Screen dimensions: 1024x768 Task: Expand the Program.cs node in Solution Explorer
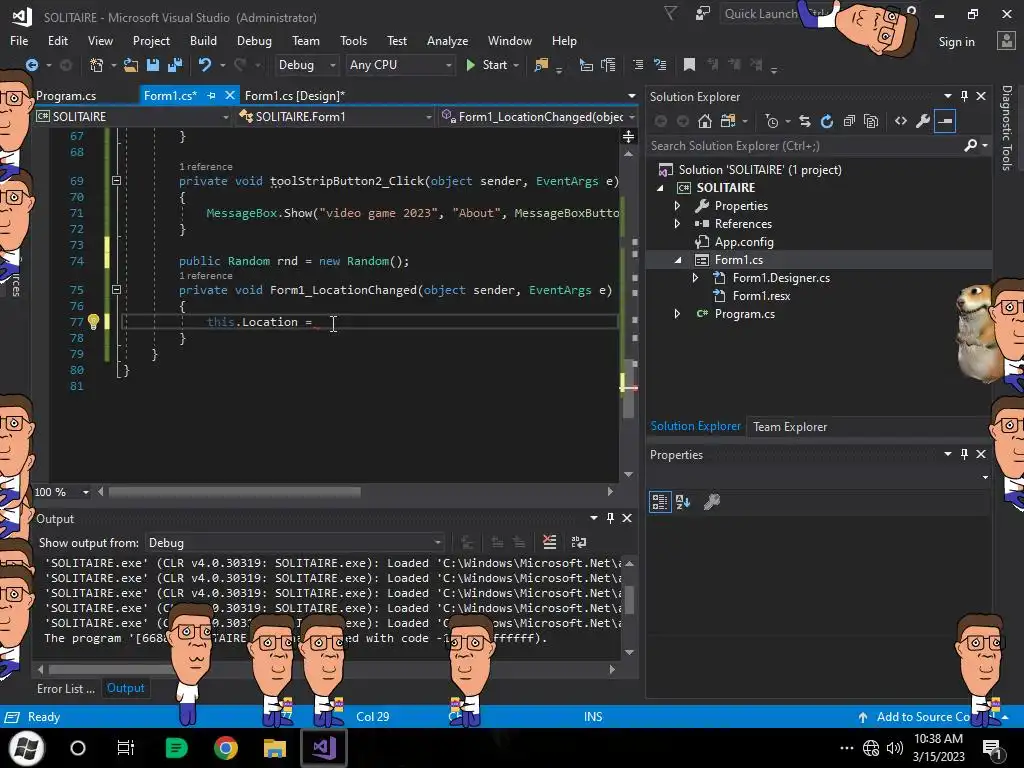[677, 314]
